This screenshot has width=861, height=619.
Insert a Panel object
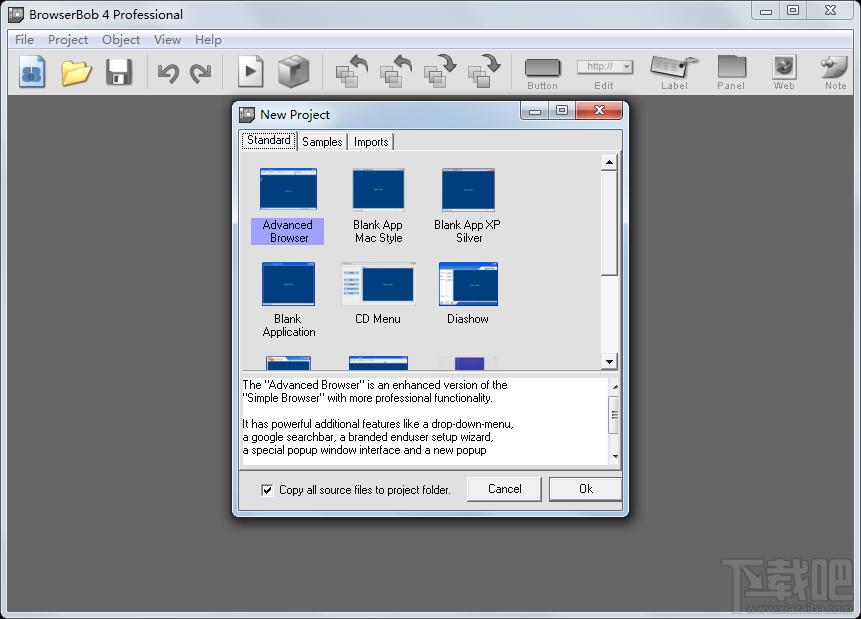point(731,73)
